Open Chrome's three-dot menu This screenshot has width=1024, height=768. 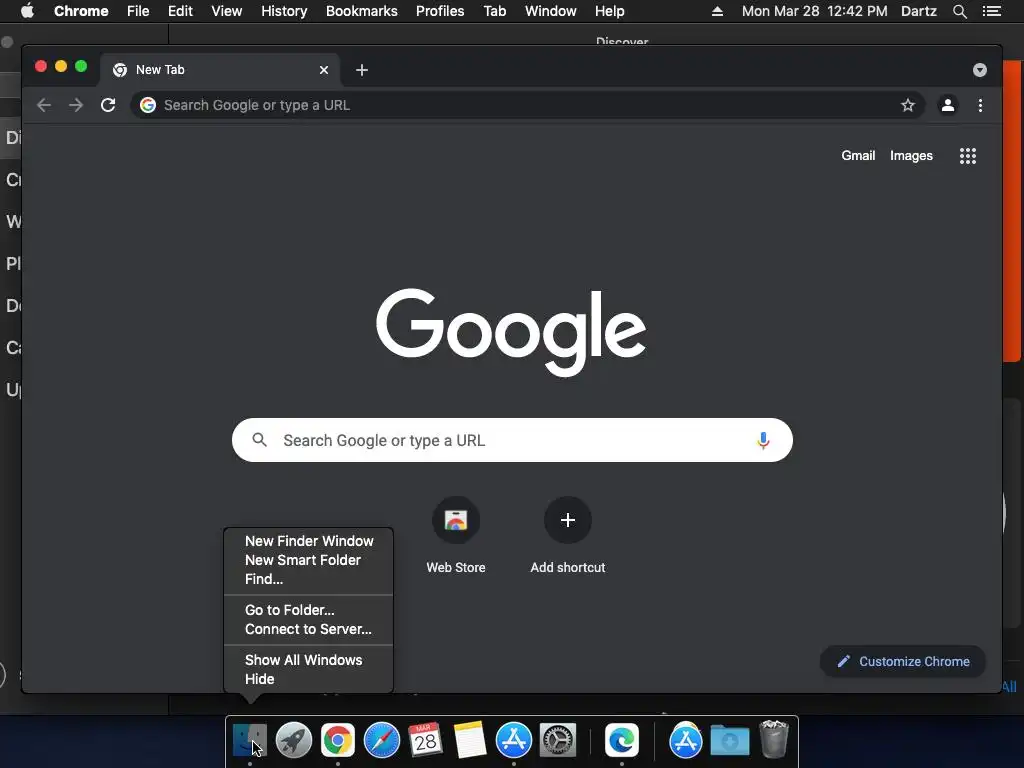980,105
